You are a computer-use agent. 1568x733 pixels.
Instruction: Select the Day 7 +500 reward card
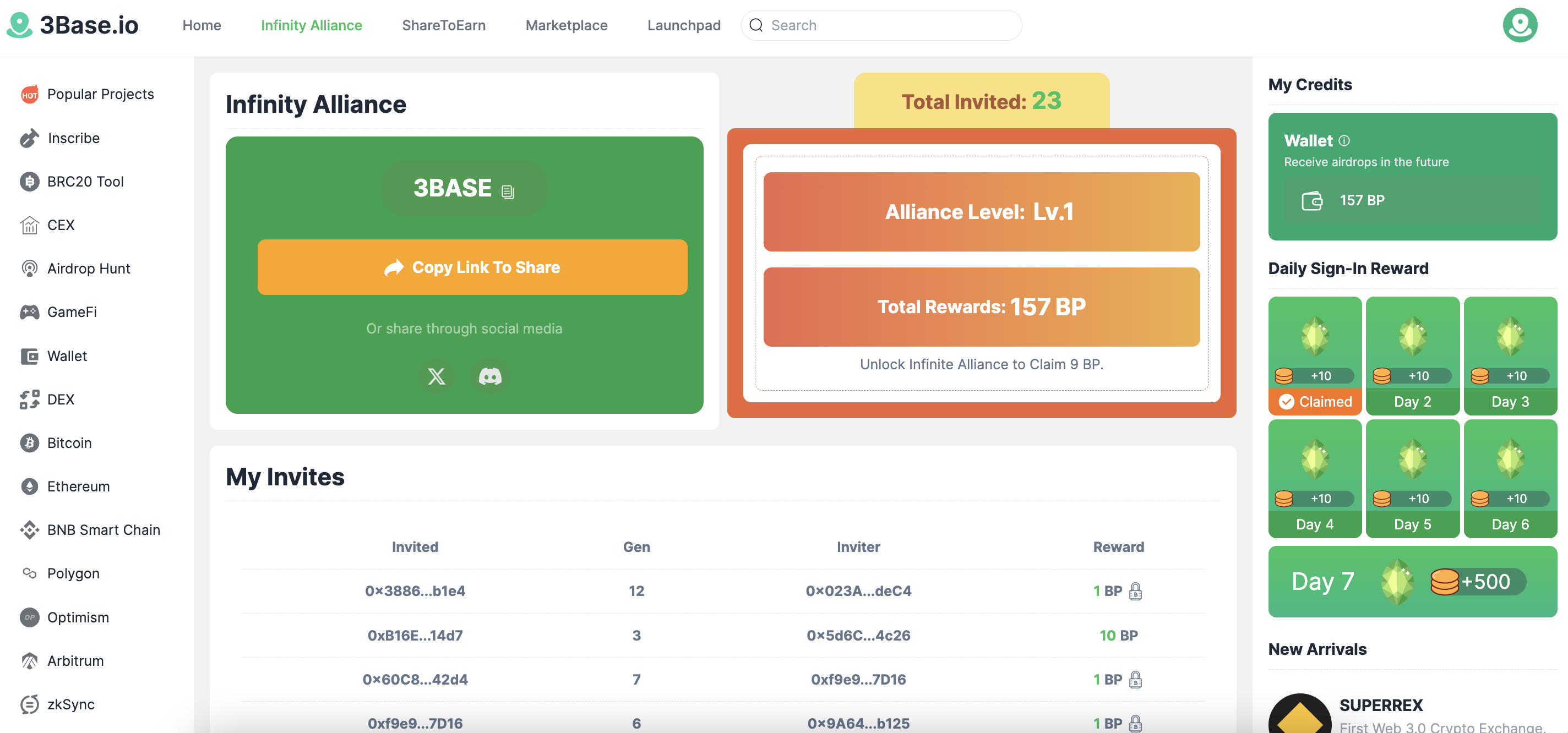[1412, 581]
